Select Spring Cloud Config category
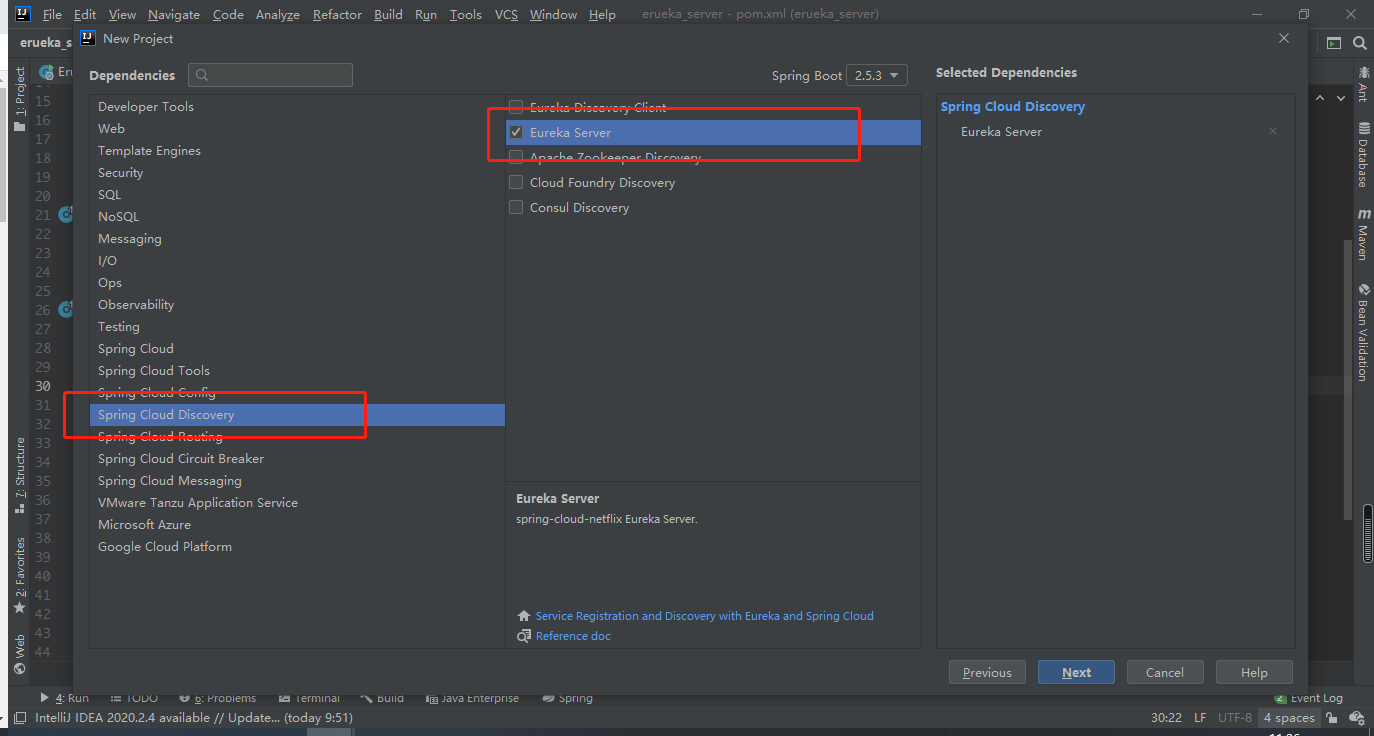 pyautogui.click(x=297, y=392)
